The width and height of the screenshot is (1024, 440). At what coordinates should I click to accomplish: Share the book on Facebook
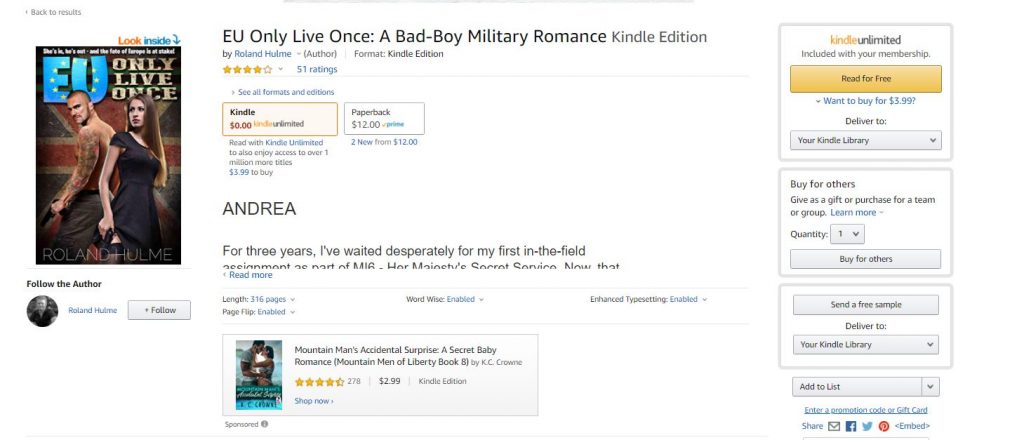coord(851,426)
